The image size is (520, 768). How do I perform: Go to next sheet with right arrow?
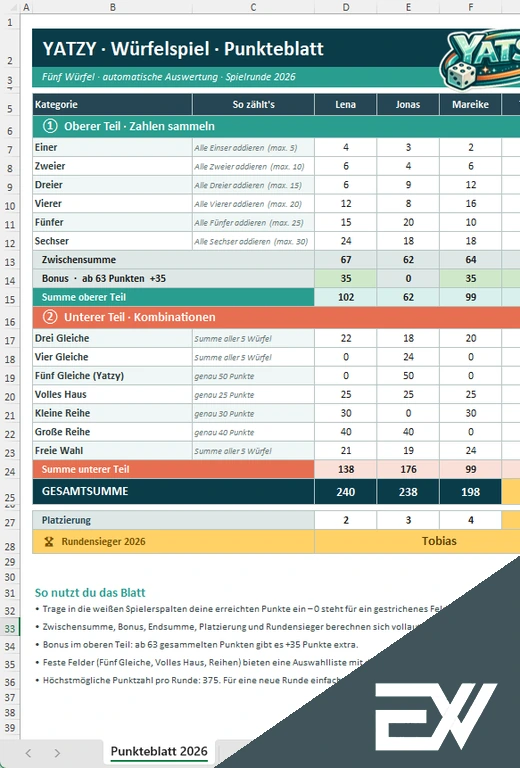click(x=57, y=753)
